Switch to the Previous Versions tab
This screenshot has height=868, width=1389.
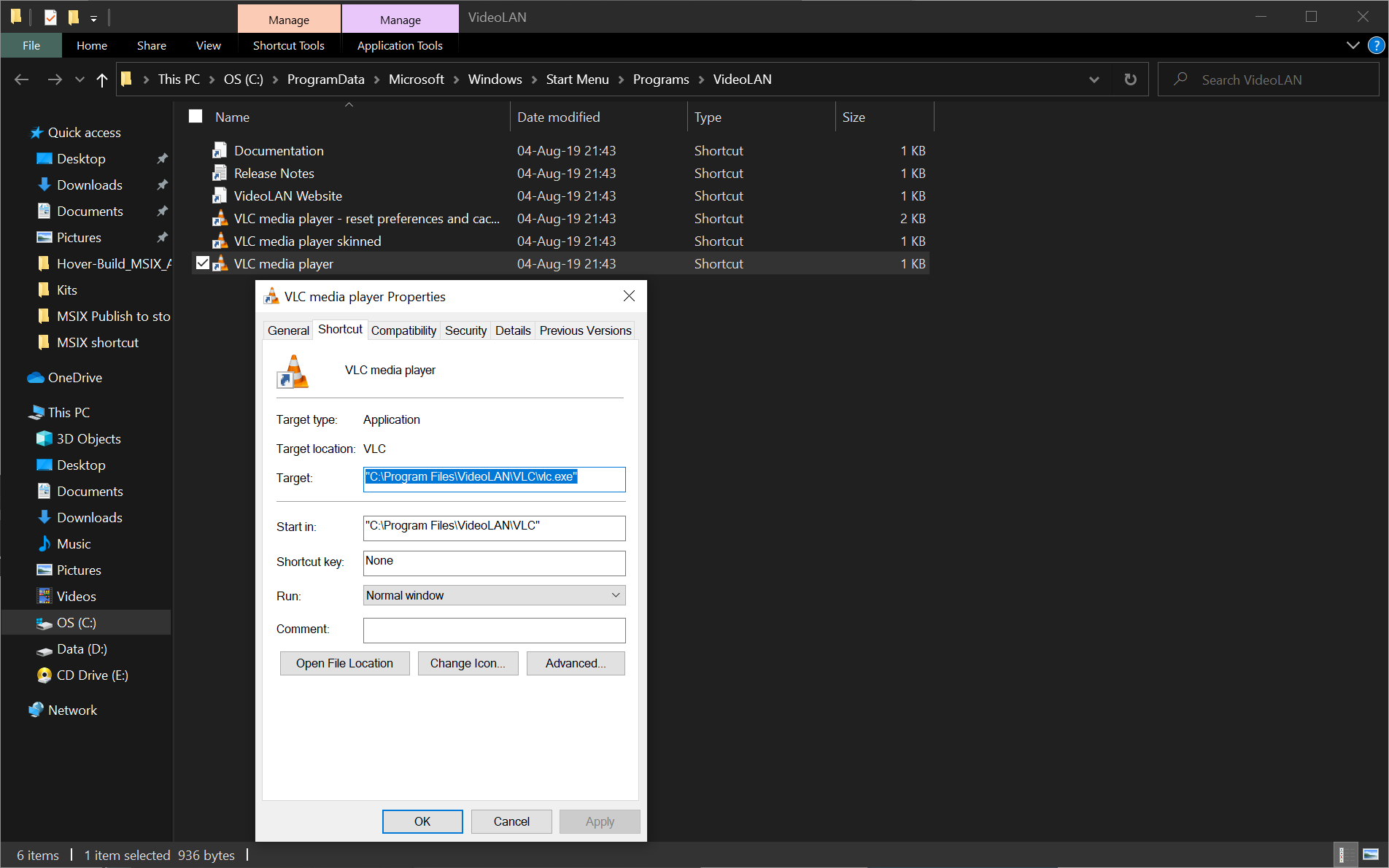pyautogui.click(x=585, y=330)
